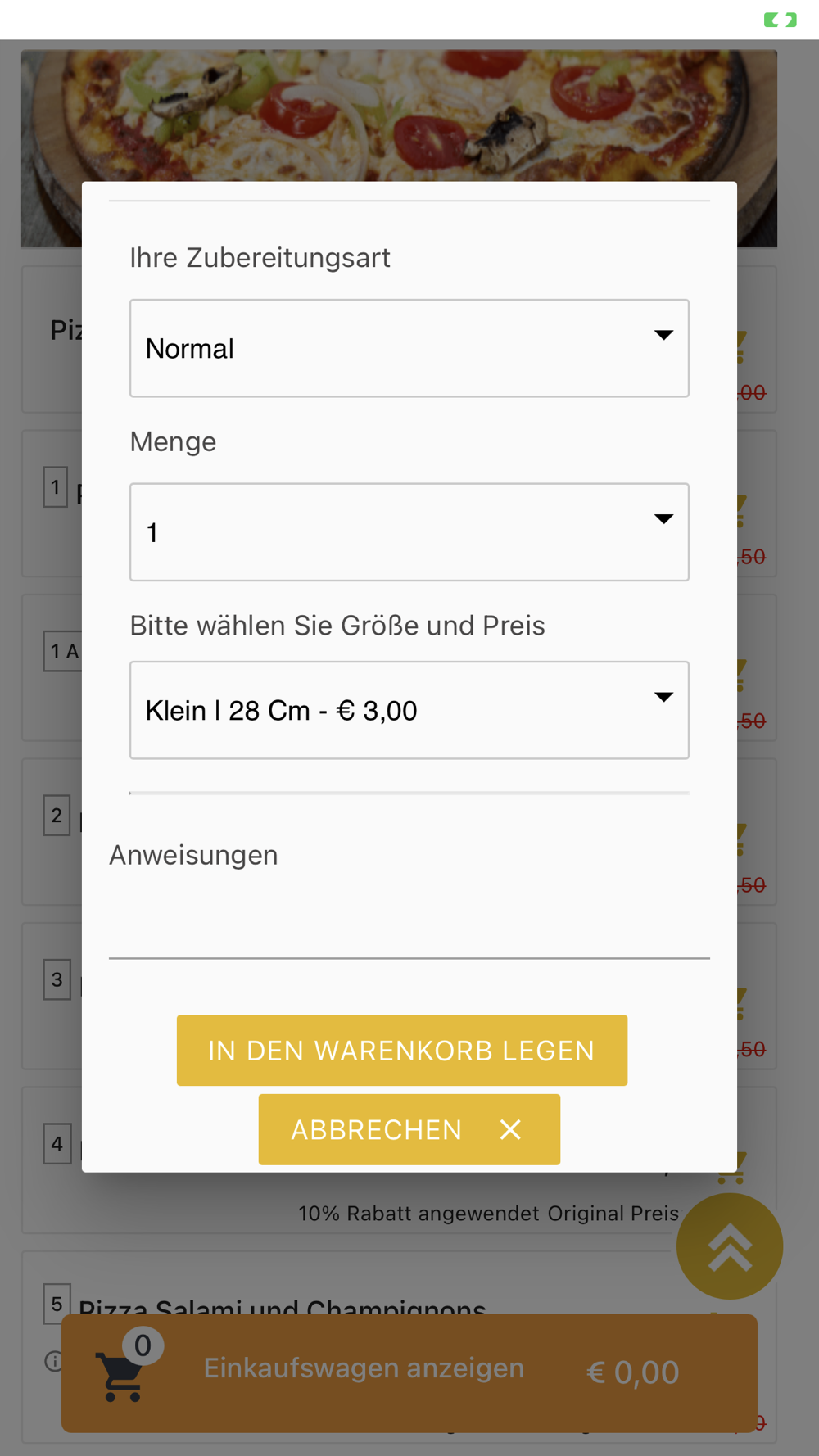Click the dropdown arrow next to Normal
Screen dimensions: 819x1456
tap(663, 335)
